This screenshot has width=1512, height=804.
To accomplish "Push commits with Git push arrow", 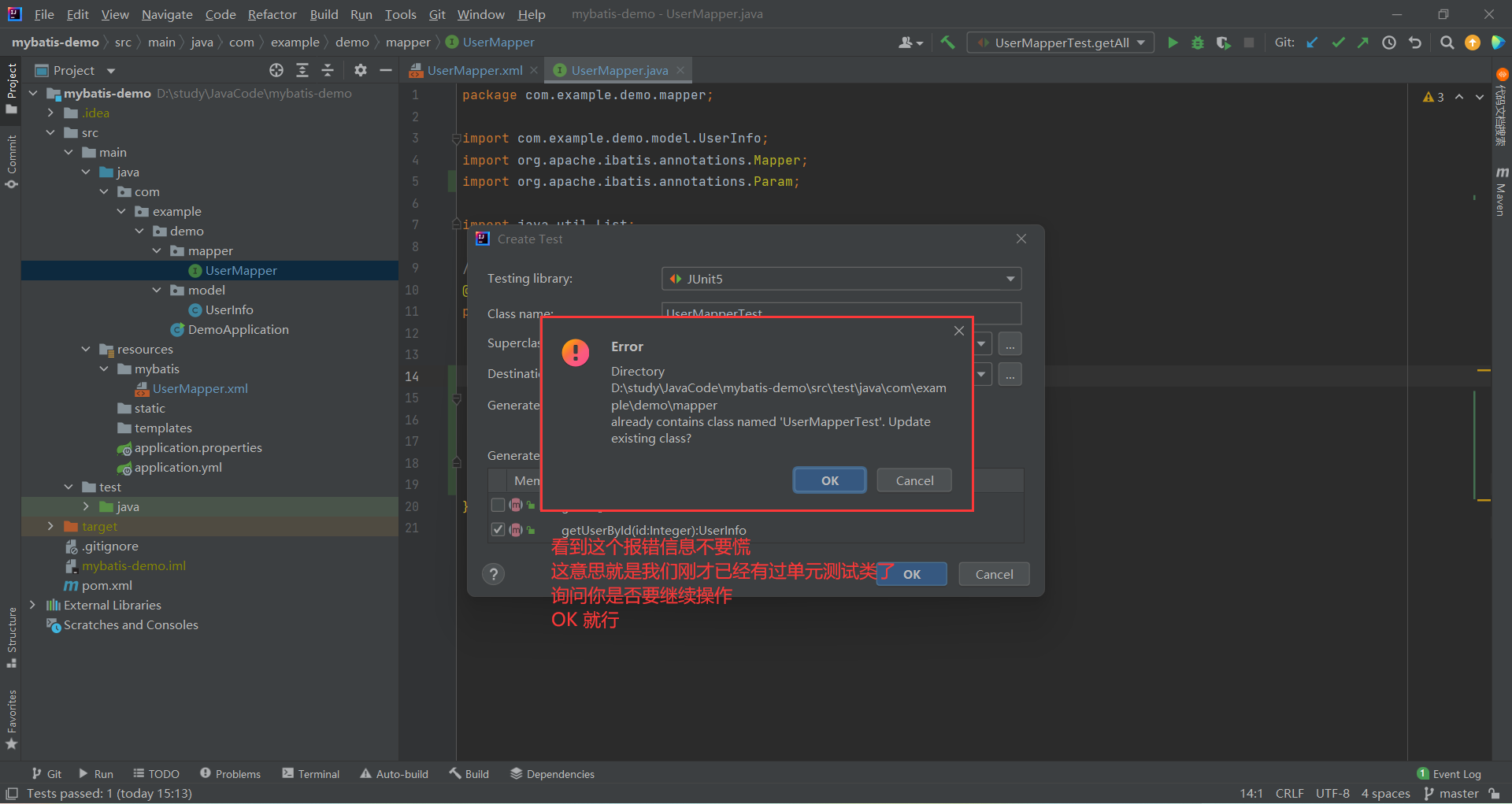I will (x=1363, y=43).
